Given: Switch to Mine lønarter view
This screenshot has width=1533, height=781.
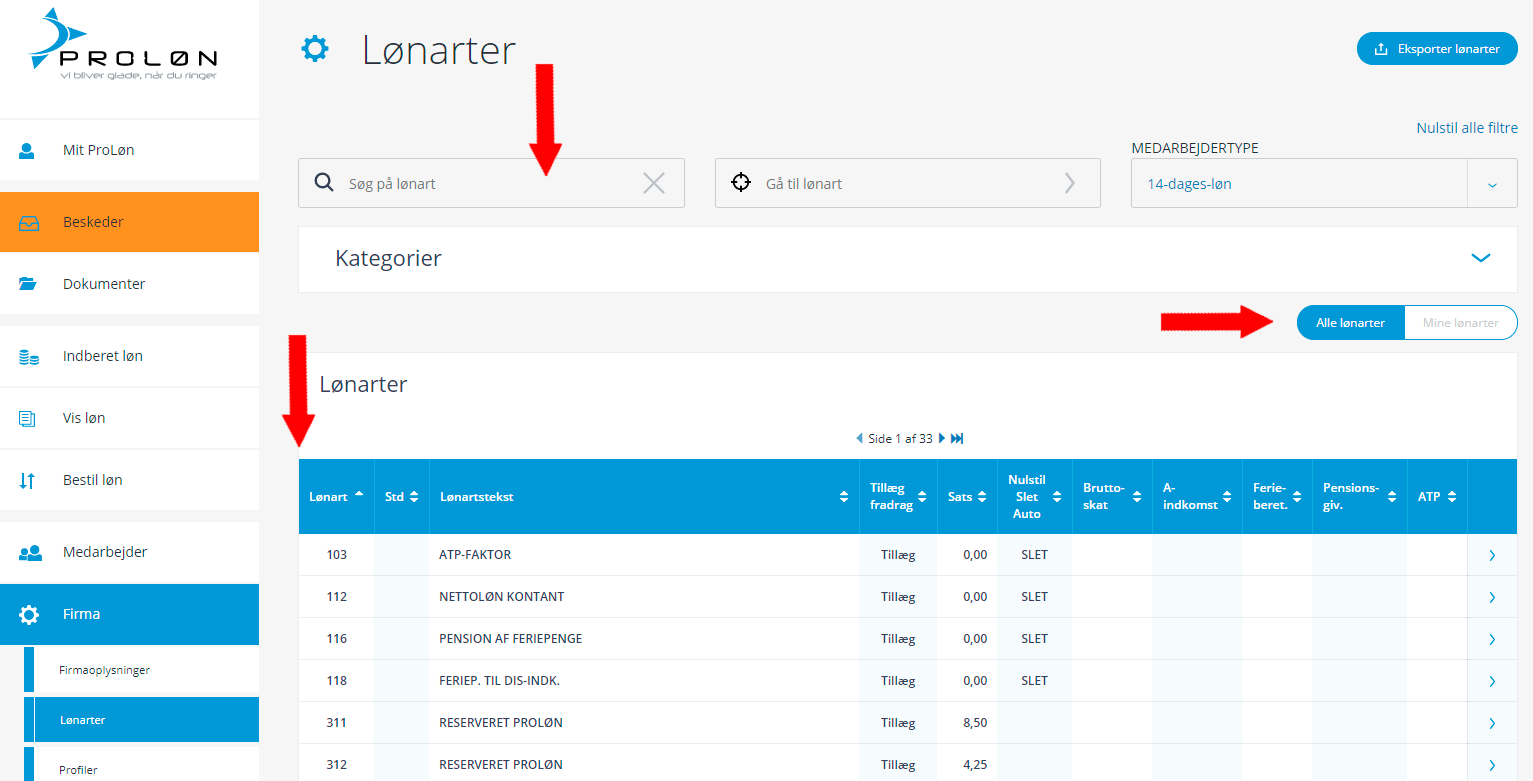Looking at the screenshot, I should [1460, 323].
